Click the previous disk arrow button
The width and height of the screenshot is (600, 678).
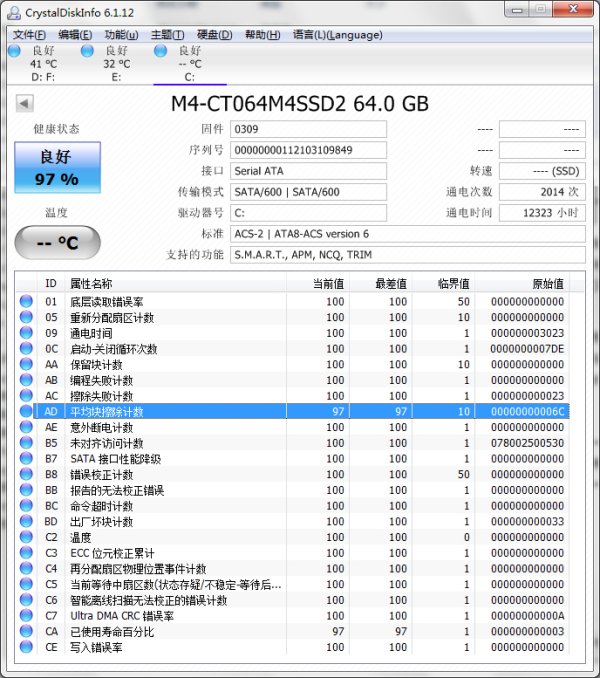pyautogui.click(x=25, y=103)
